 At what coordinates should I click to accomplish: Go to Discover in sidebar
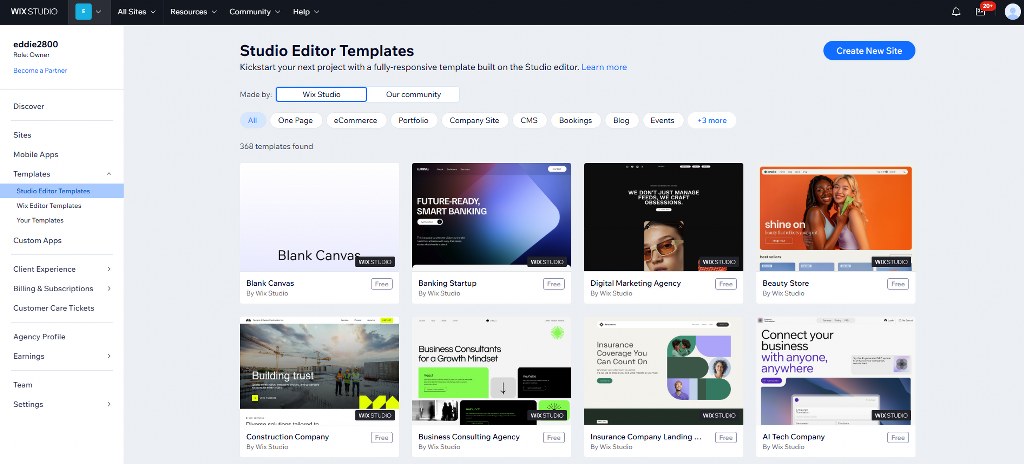[29, 107]
